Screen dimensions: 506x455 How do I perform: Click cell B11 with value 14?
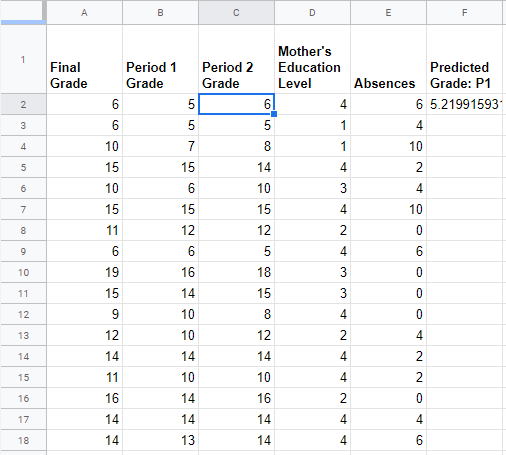[160, 293]
